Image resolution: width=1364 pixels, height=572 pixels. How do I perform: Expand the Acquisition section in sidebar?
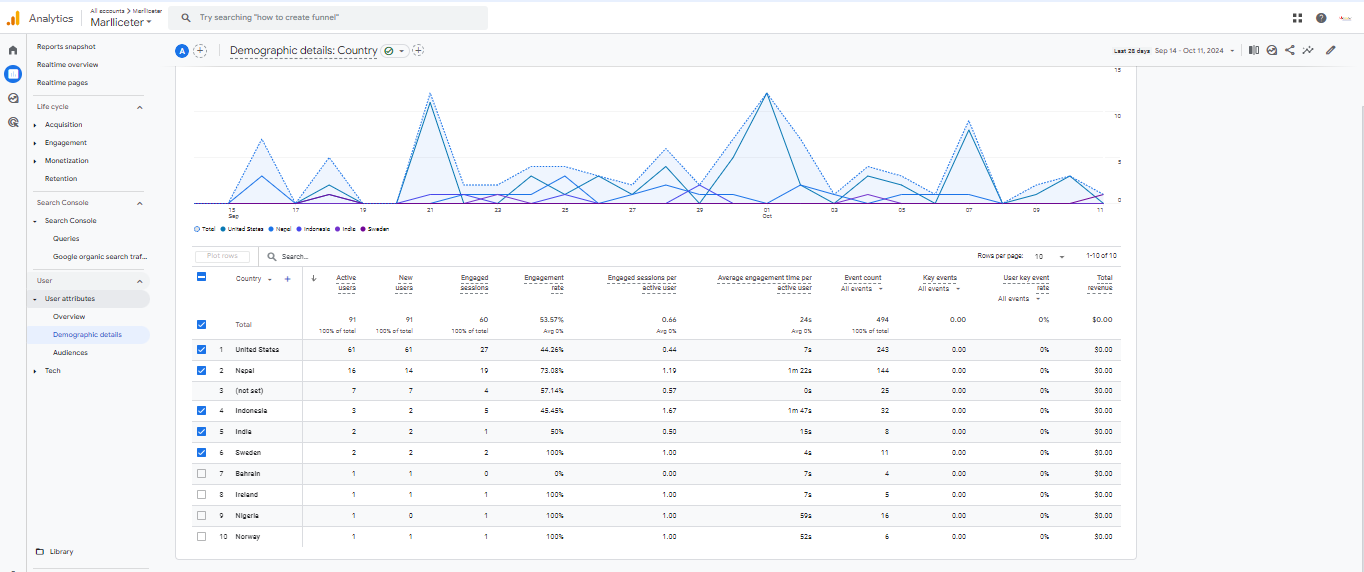point(64,125)
